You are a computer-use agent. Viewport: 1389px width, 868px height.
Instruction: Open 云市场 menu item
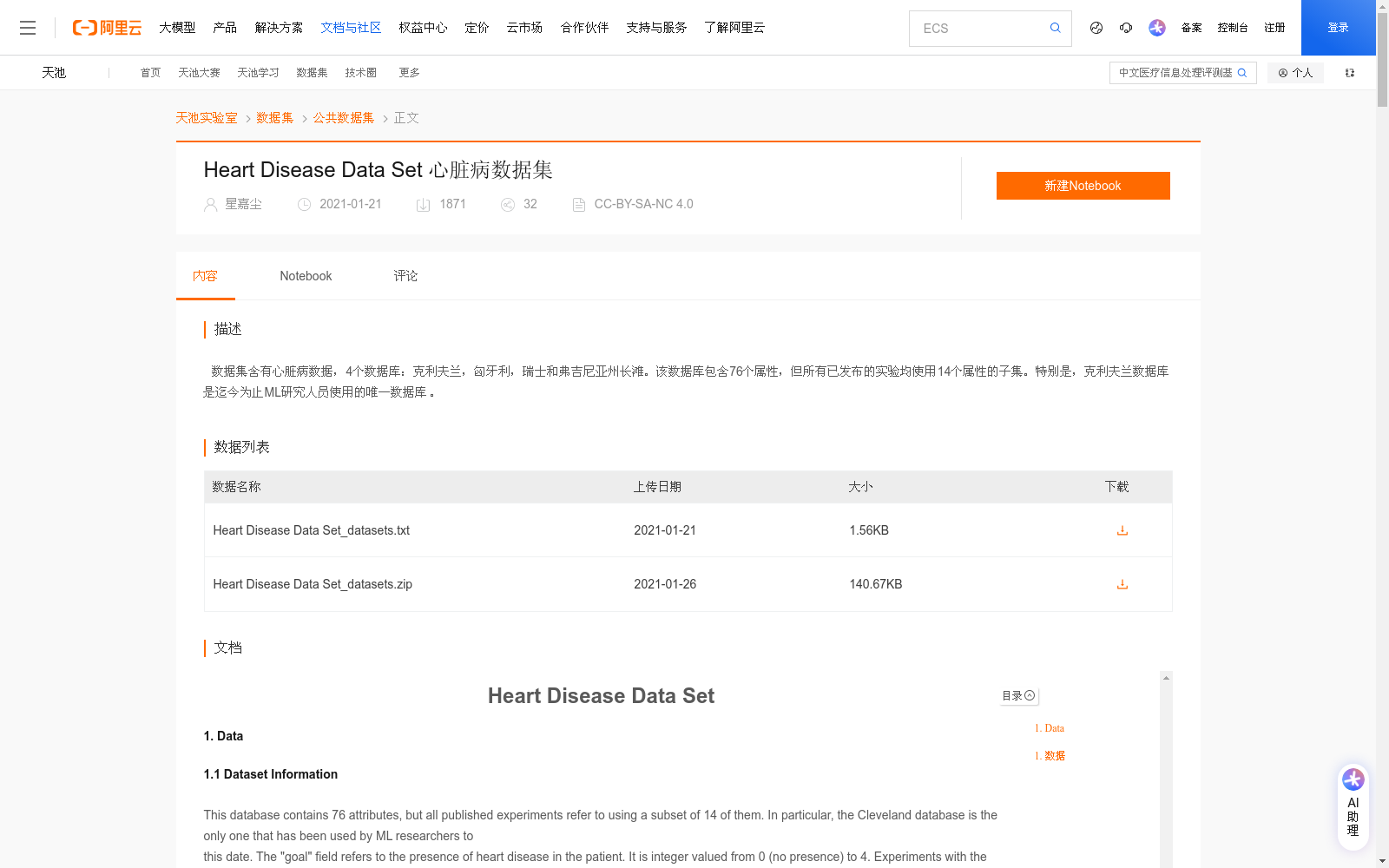[524, 28]
